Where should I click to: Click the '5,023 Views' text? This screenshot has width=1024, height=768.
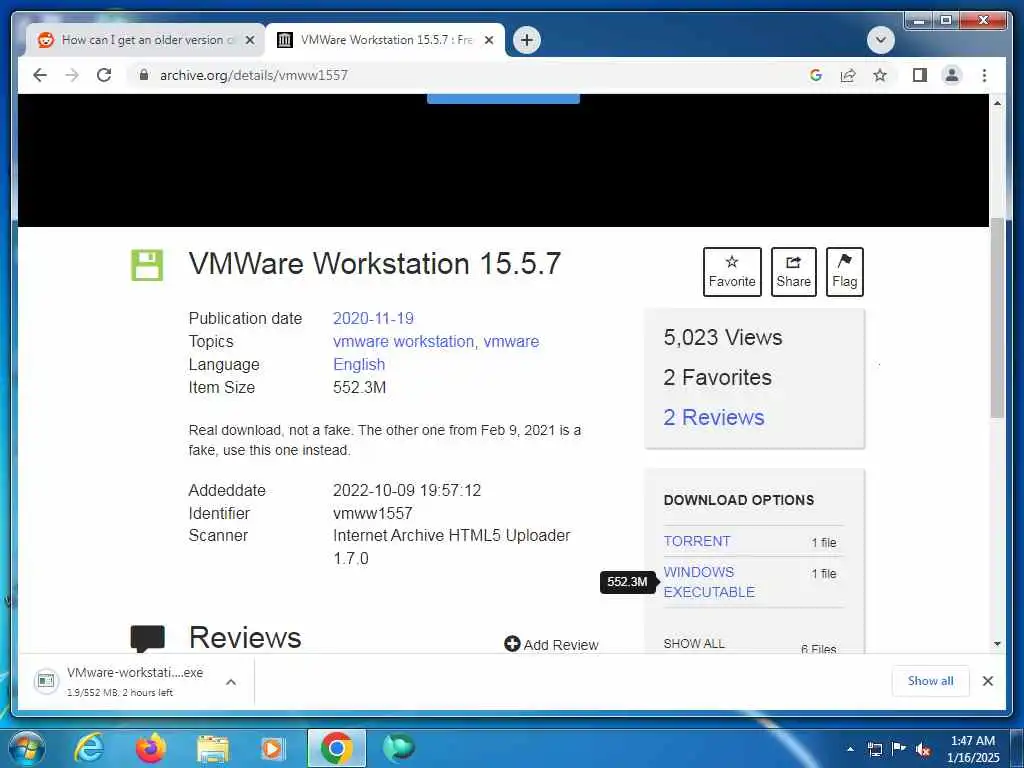(x=722, y=338)
